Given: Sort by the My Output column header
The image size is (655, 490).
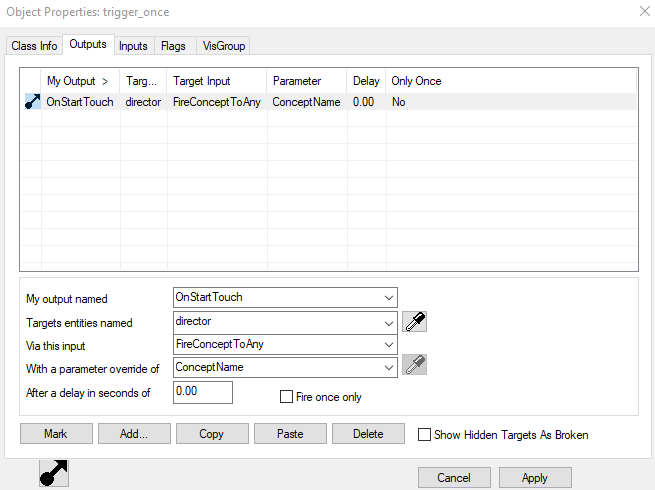Looking at the screenshot, I should (78, 81).
